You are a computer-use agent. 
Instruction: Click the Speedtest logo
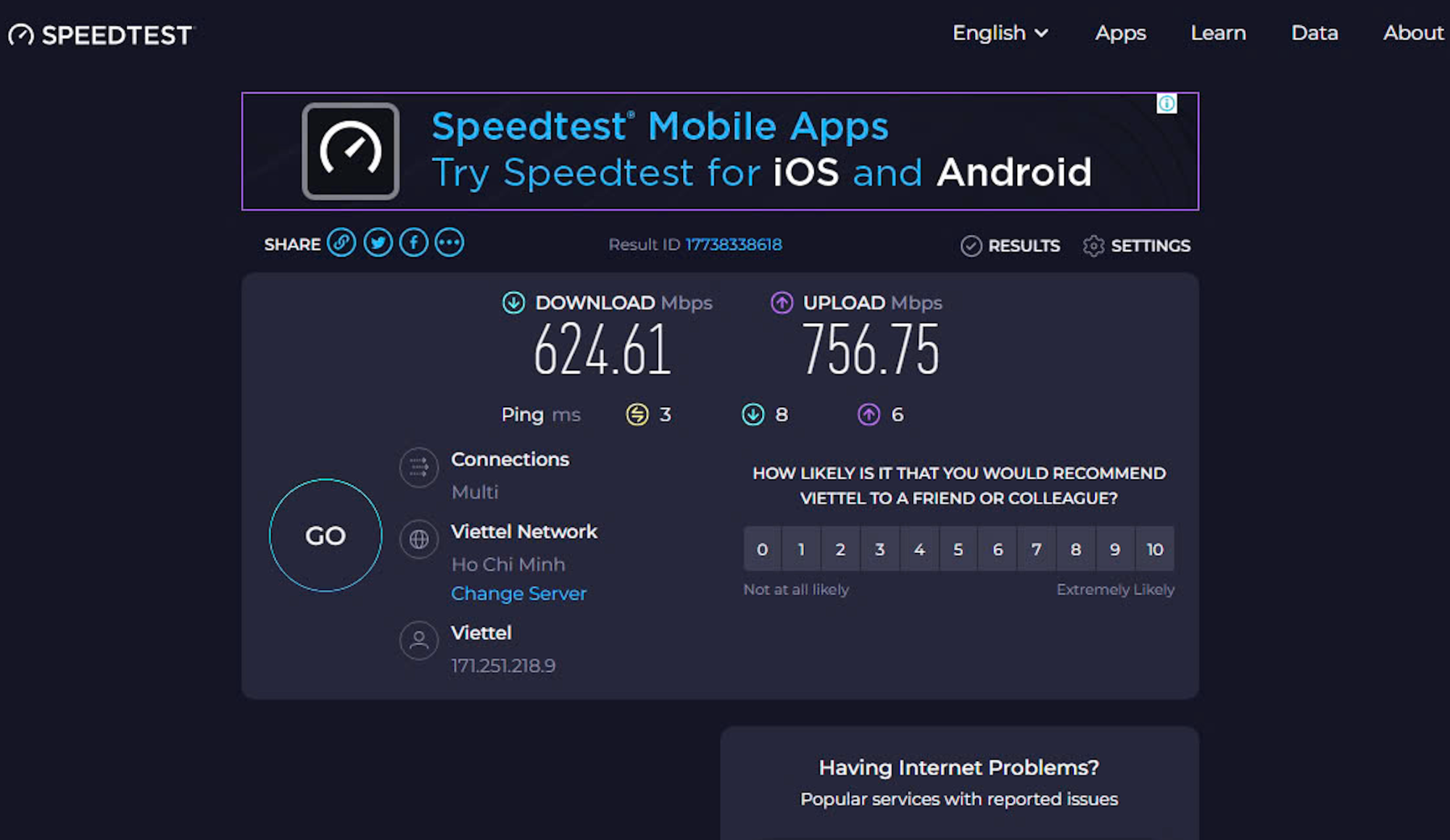[x=101, y=35]
